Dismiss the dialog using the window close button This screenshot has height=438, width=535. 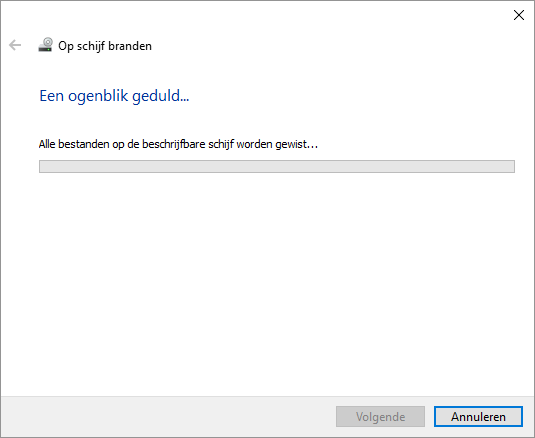(x=519, y=15)
